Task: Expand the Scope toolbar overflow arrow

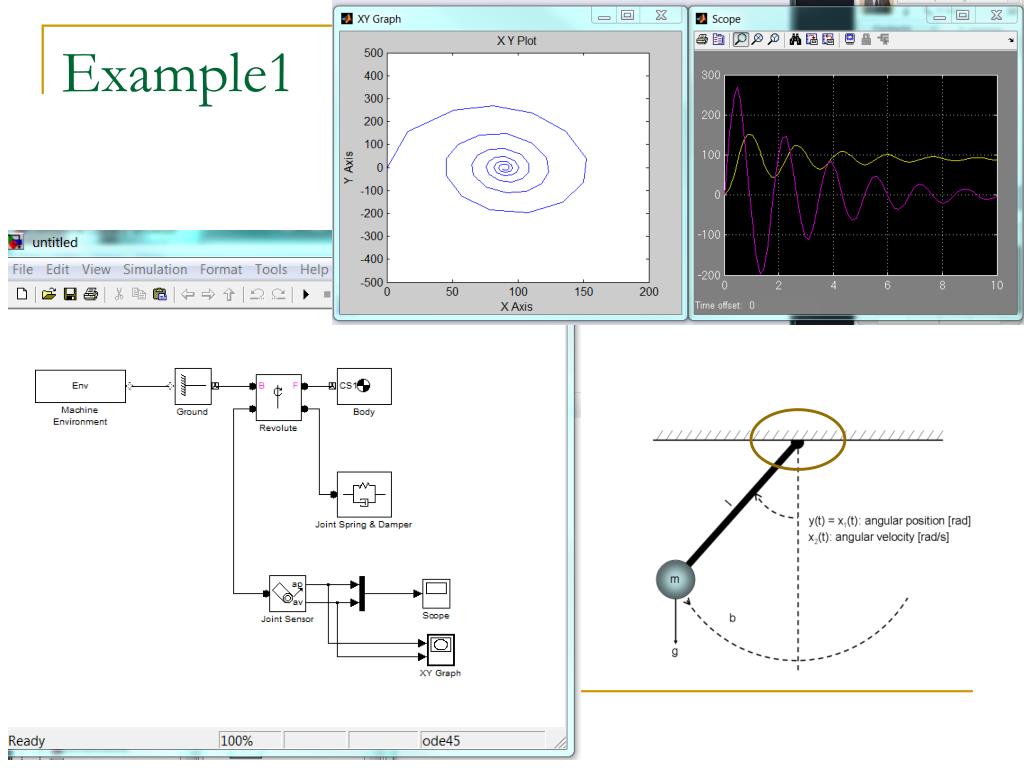Action: click(x=1012, y=40)
